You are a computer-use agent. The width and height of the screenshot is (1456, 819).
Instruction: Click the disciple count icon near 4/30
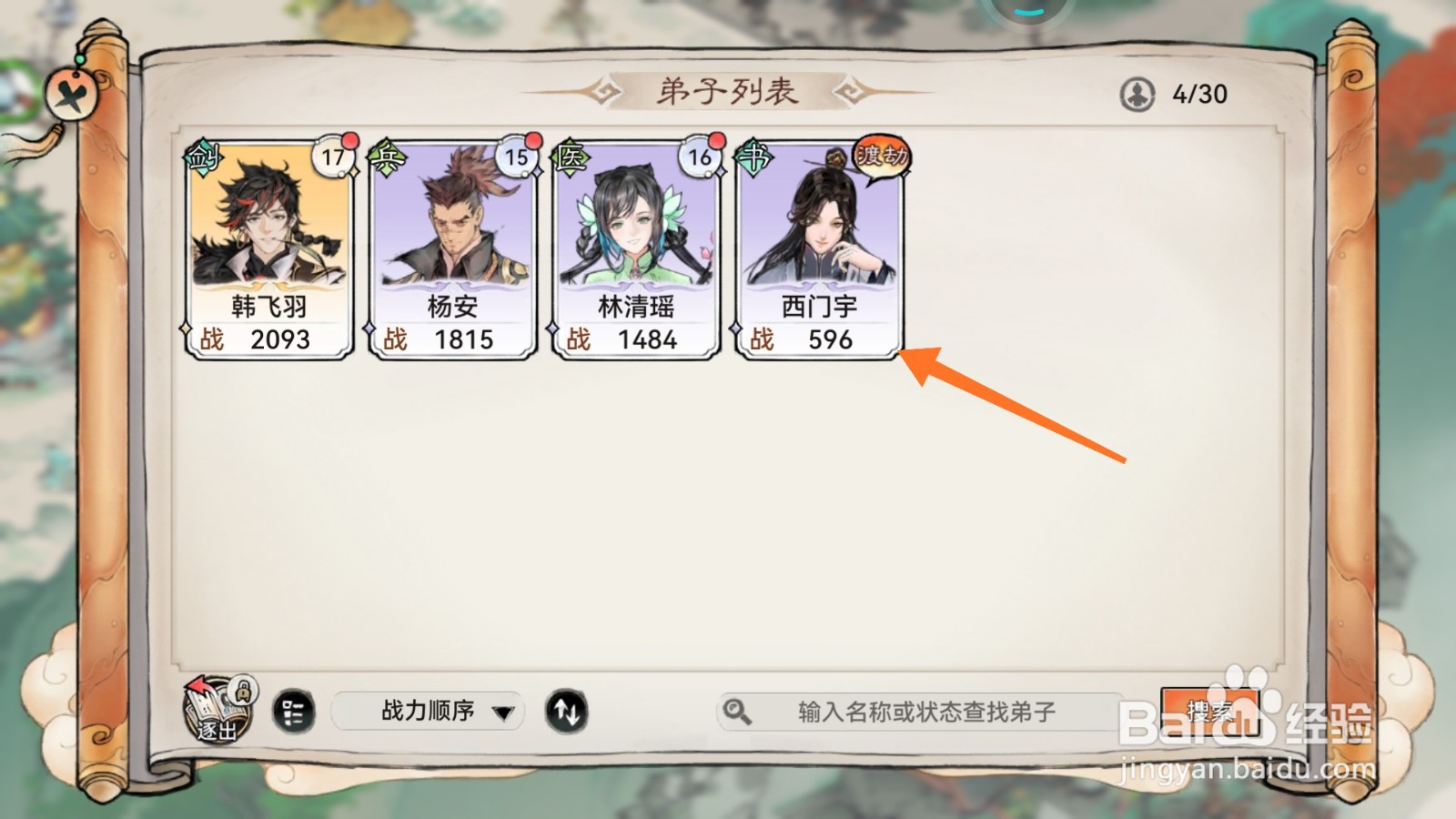tap(1137, 94)
